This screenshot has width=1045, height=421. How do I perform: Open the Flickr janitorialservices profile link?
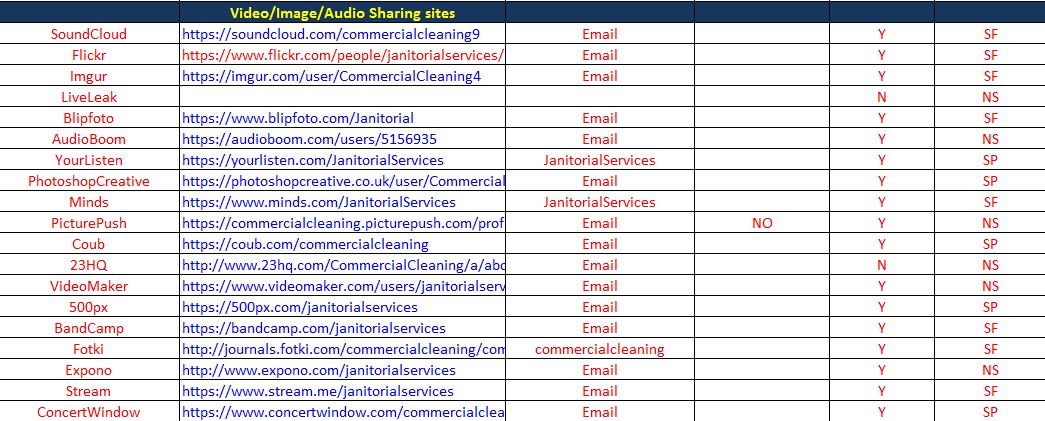[343, 55]
